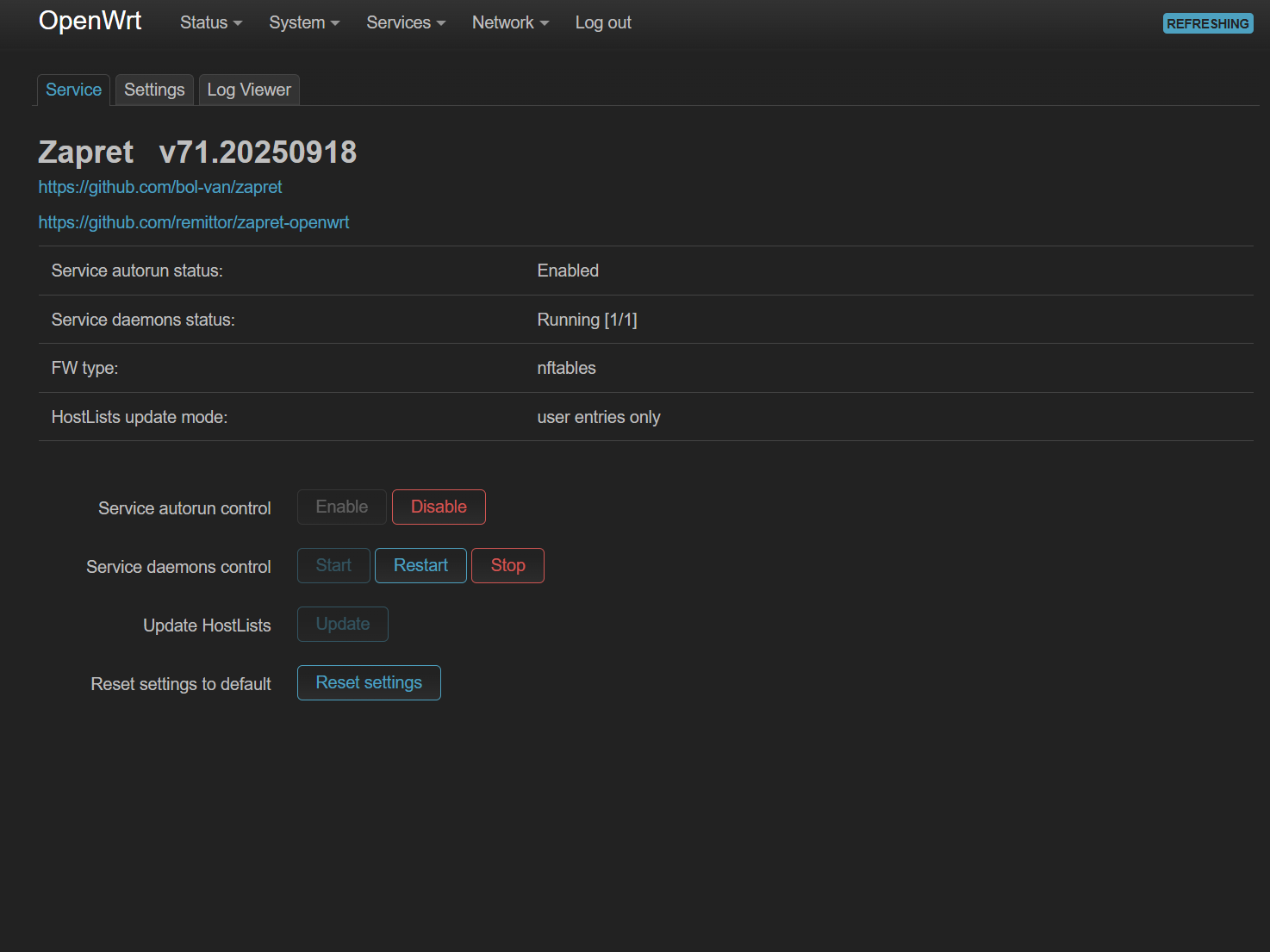Disable service autorun
This screenshot has width=1270, height=952.
pos(439,507)
